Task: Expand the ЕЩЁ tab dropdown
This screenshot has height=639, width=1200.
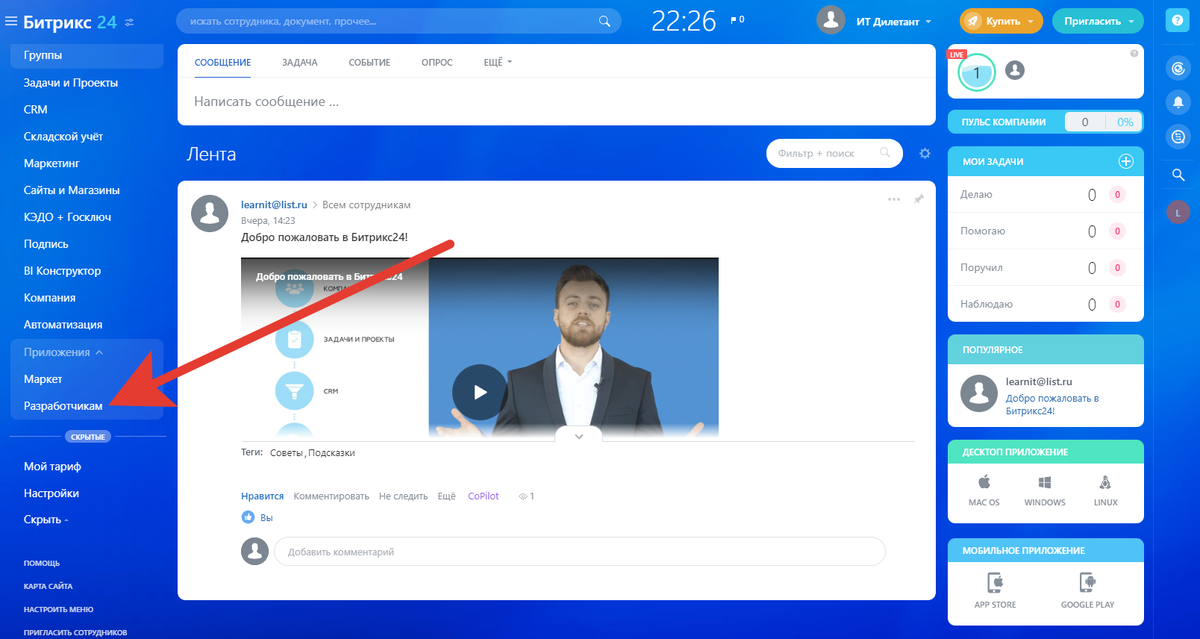Action: pos(497,63)
